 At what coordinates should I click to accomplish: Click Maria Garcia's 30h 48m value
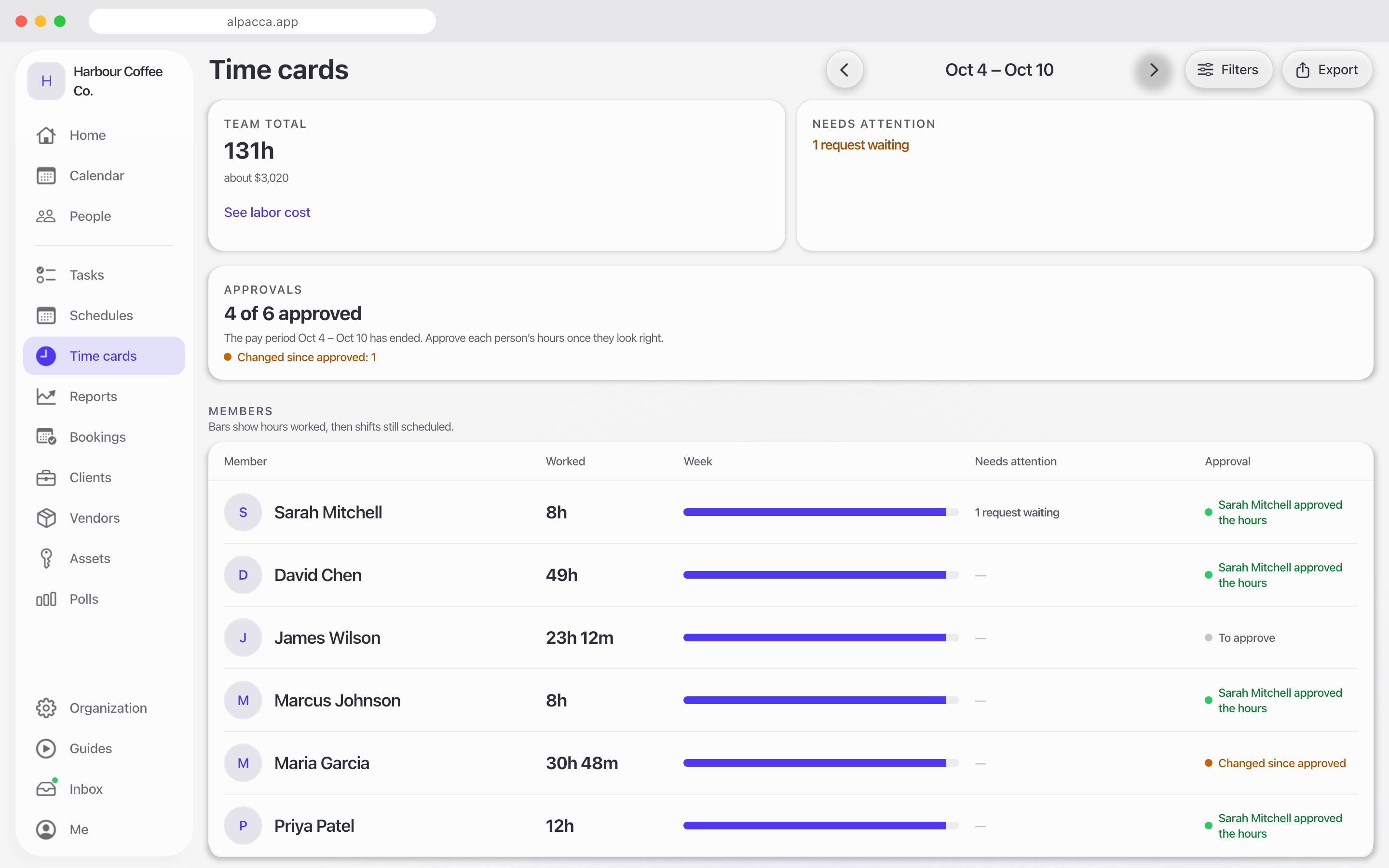(x=582, y=763)
